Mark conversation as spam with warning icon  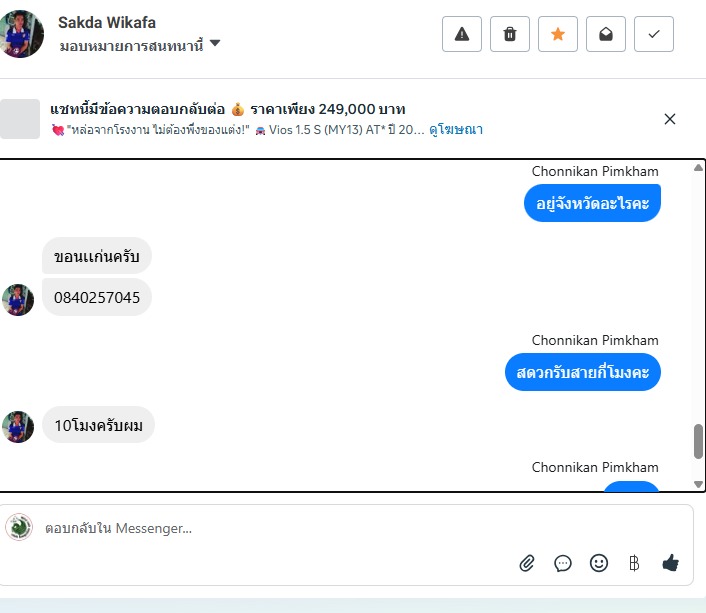[x=462, y=34]
